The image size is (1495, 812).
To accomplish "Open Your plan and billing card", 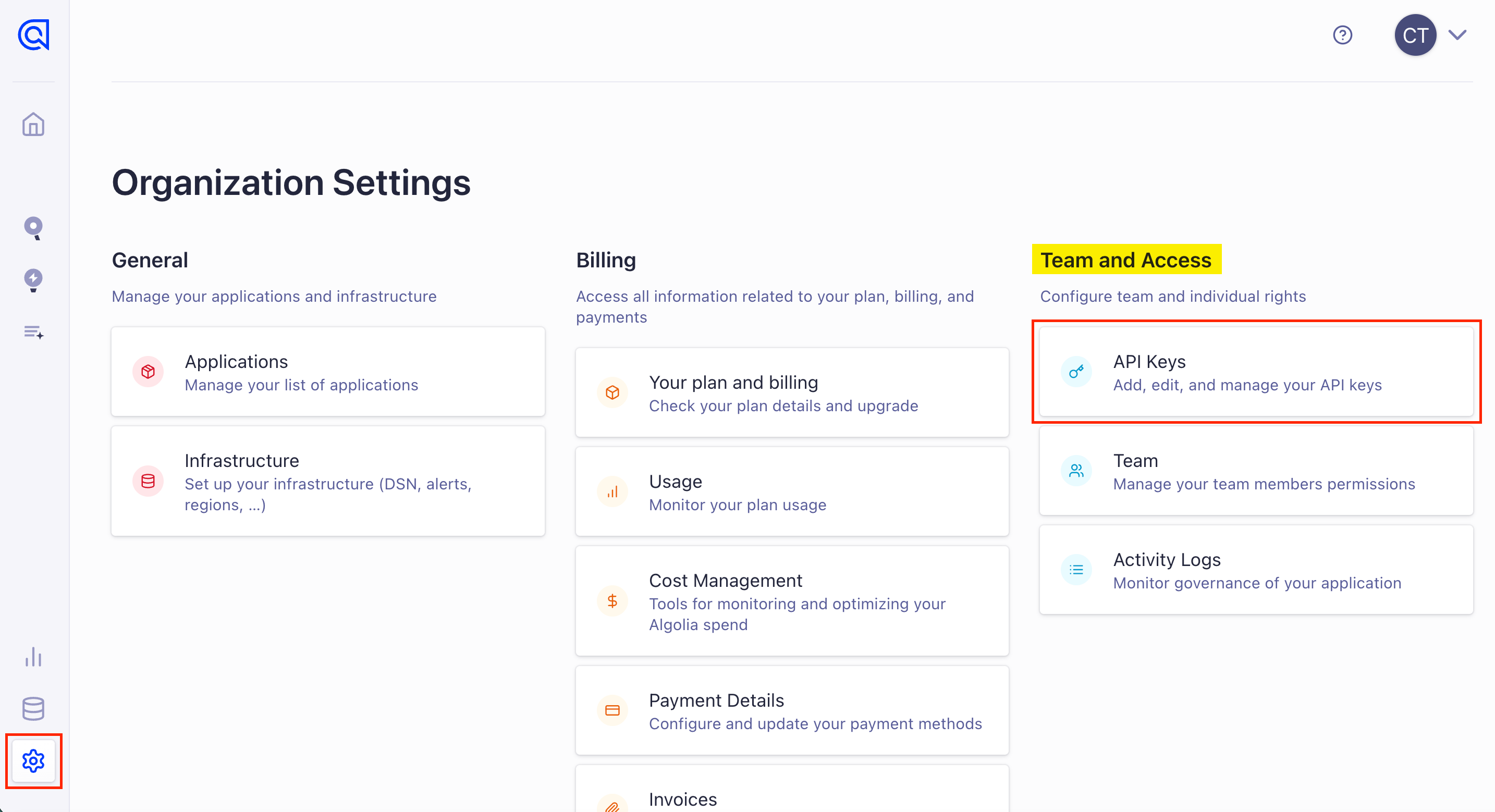I will (x=792, y=393).
